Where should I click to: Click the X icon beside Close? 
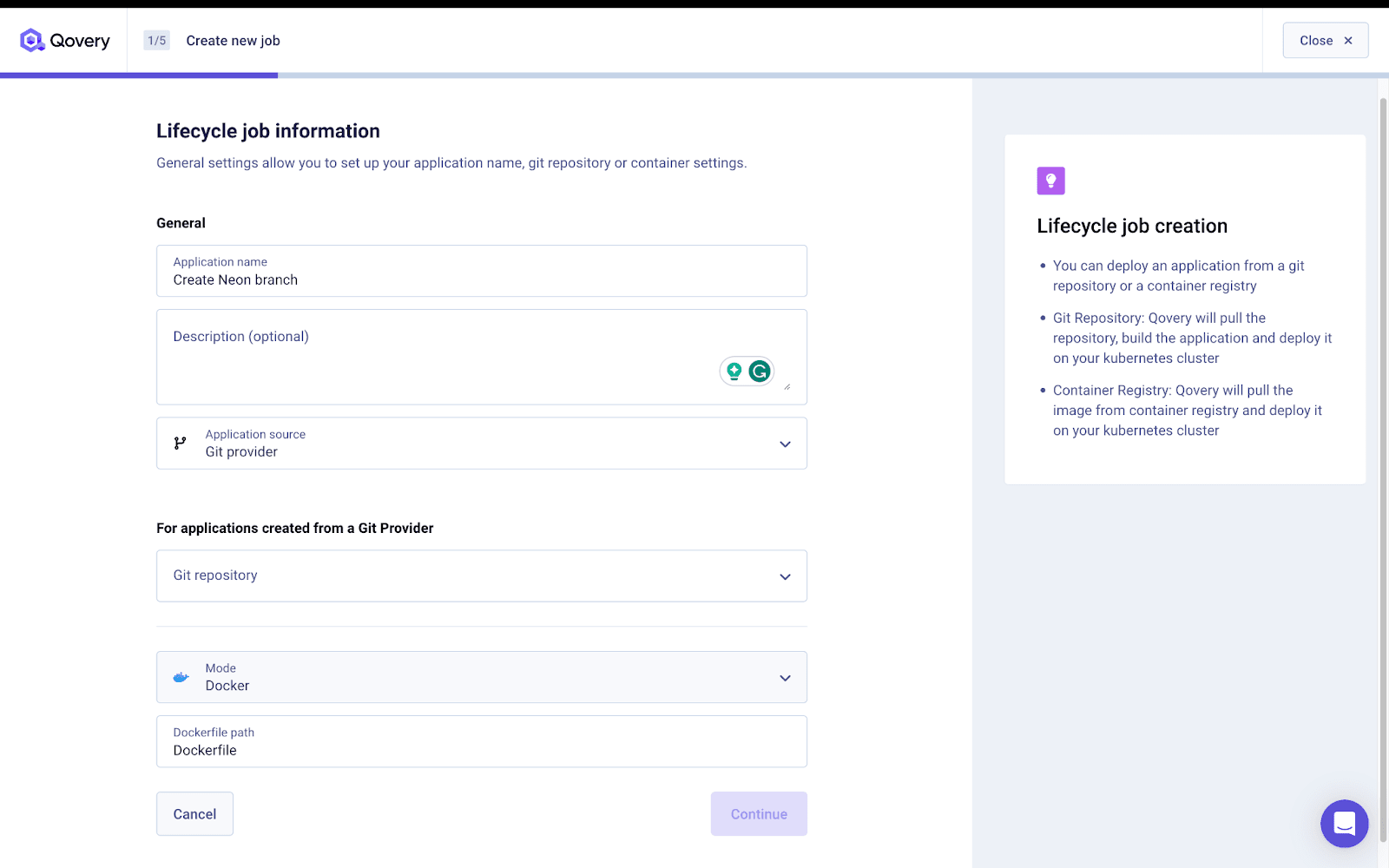pyautogui.click(x=1348, y=41)
